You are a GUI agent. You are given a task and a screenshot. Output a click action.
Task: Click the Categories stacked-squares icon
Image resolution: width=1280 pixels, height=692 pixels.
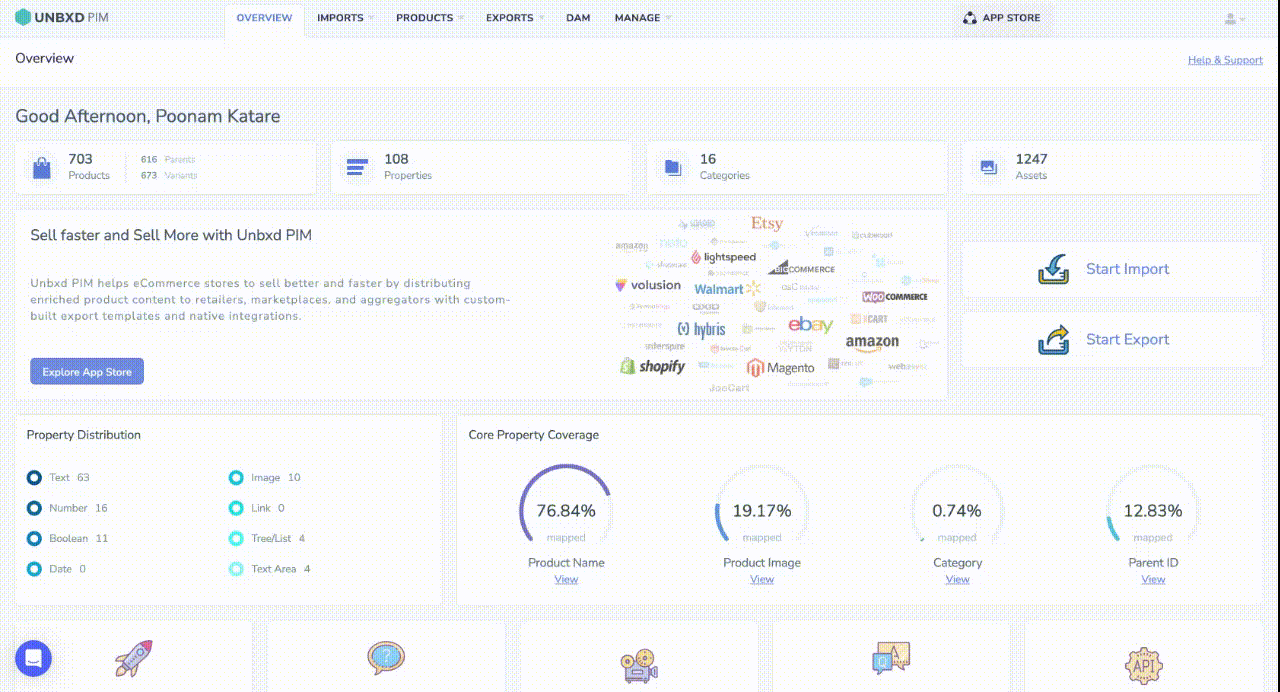click(x=673, y=167)
